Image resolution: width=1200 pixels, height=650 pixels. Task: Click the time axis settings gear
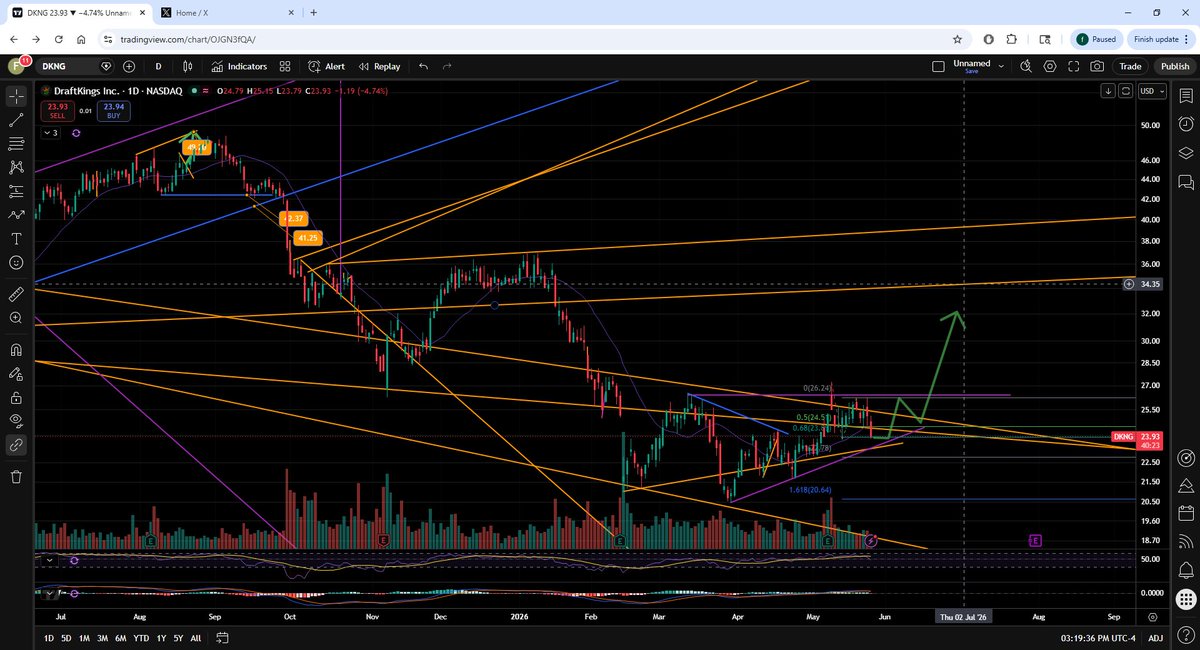click(1153, 618)
